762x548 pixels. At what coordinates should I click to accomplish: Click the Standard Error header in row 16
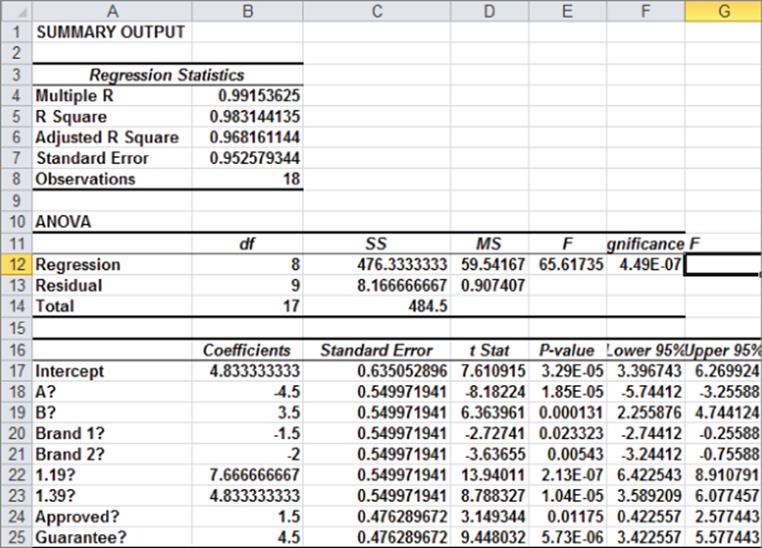tap(376, 350)
